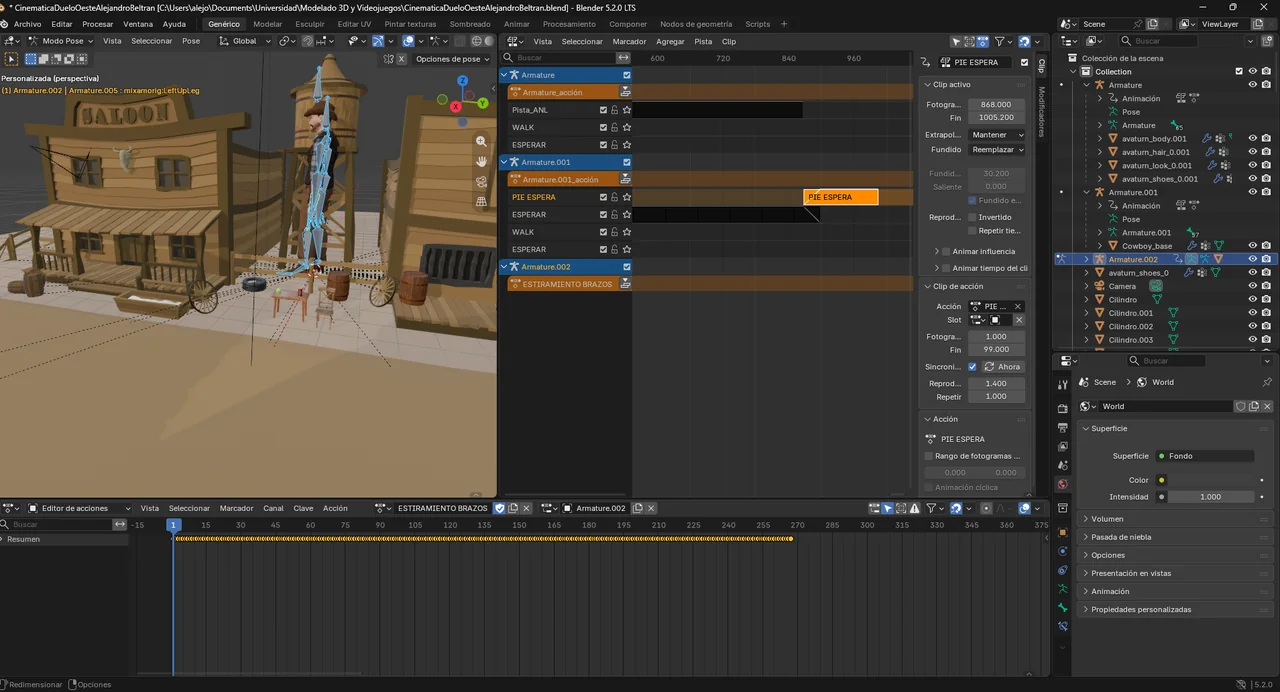Toggle X-axis mirror pose button
Viewport: 1280px width, 692px height.
[400, 59]
